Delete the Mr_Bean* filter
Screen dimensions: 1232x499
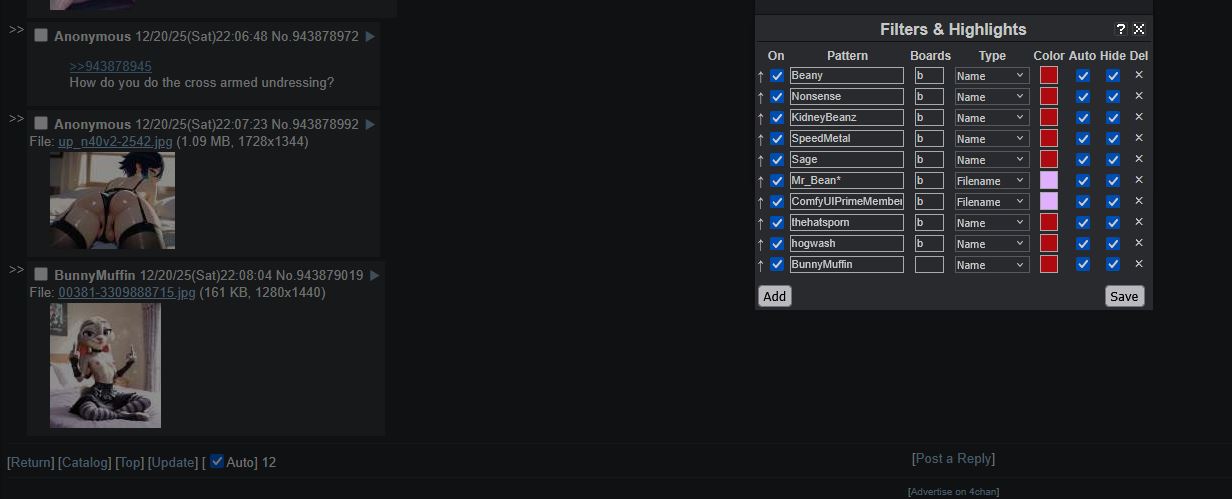click(1139, 180)
